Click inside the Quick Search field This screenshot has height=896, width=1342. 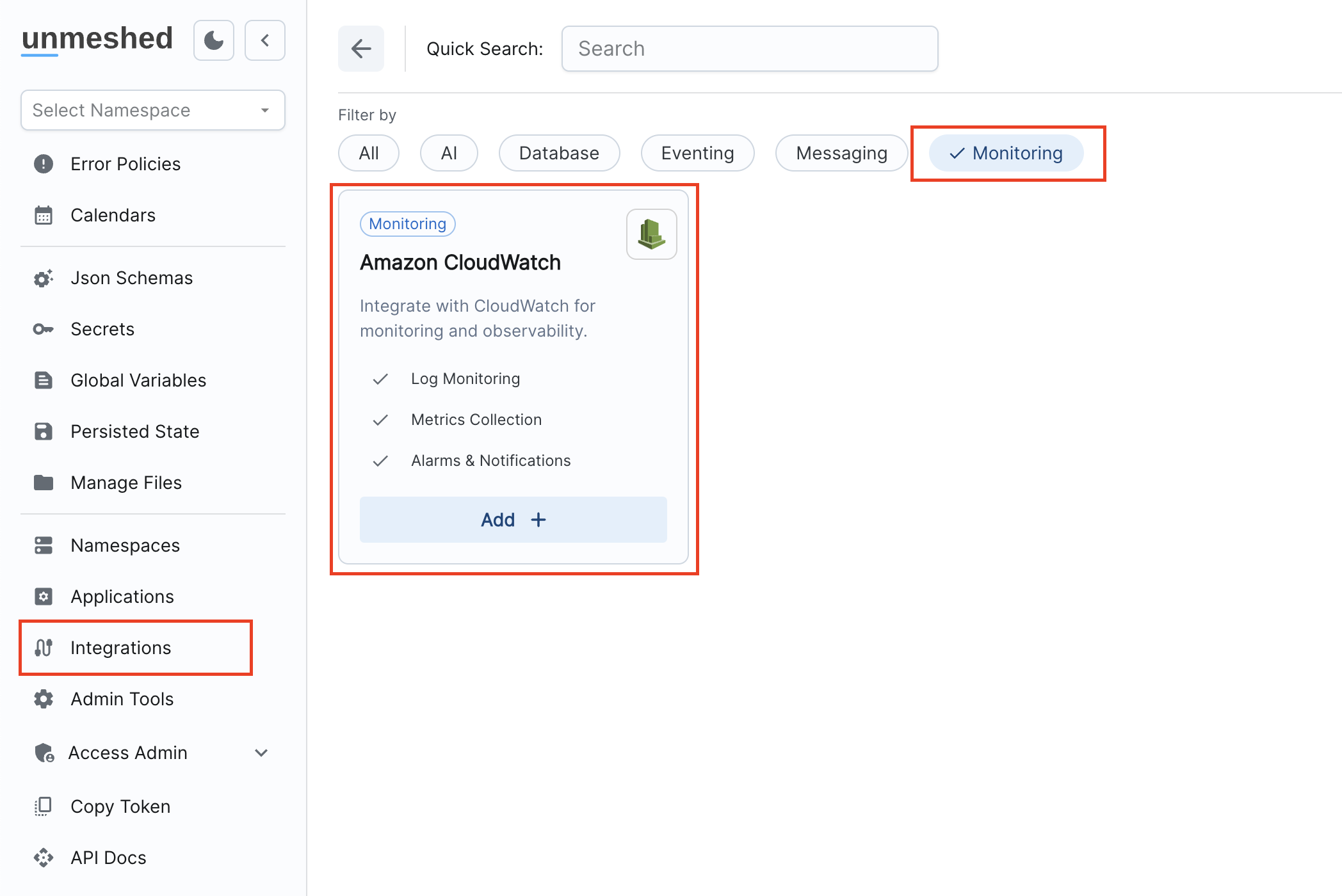[x=749, y=48]
